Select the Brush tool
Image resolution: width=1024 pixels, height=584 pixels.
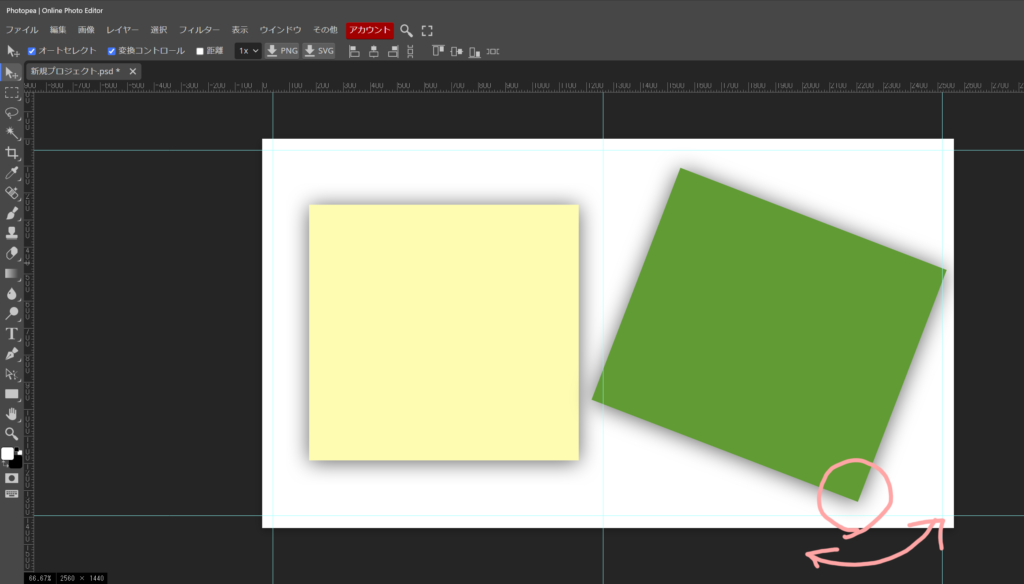[12, 213]
